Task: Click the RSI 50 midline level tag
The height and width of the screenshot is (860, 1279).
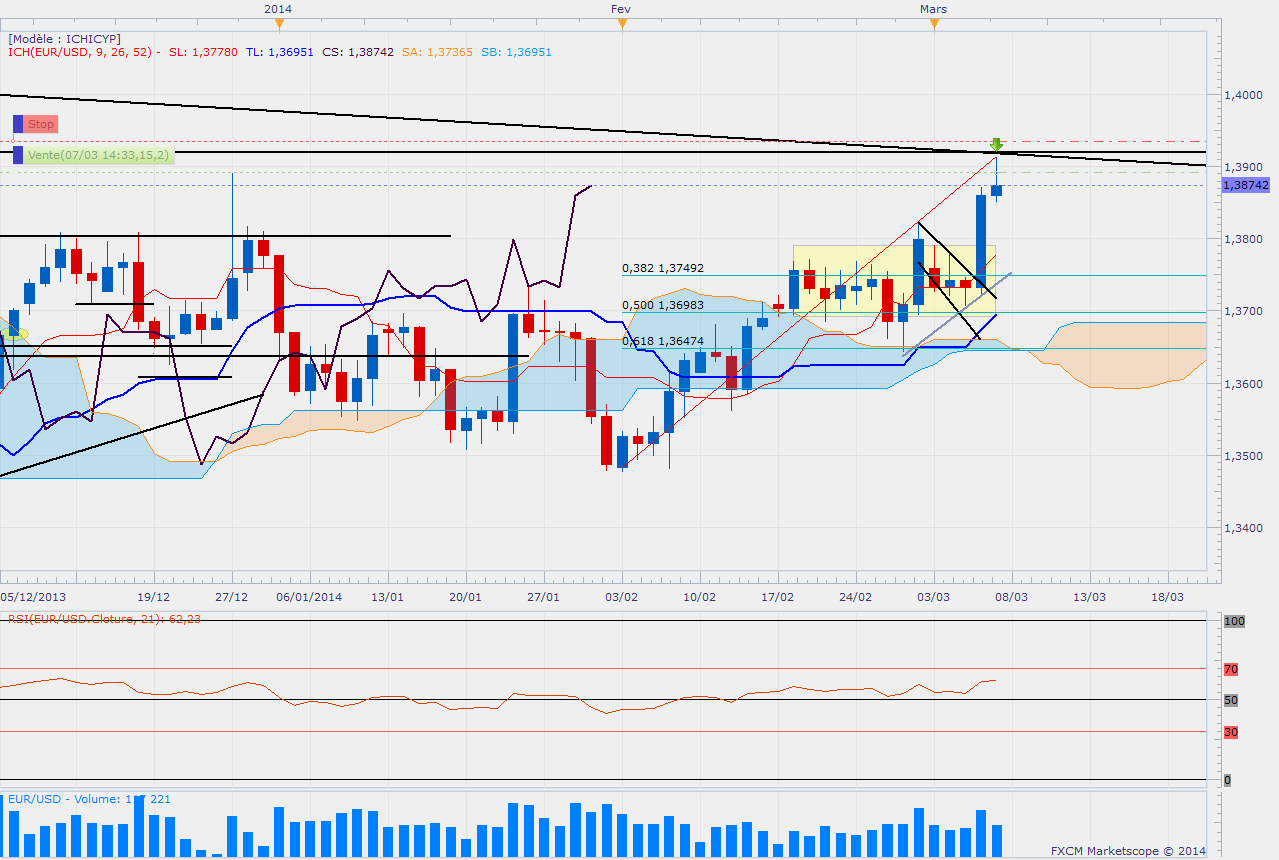Action: 1232,701
